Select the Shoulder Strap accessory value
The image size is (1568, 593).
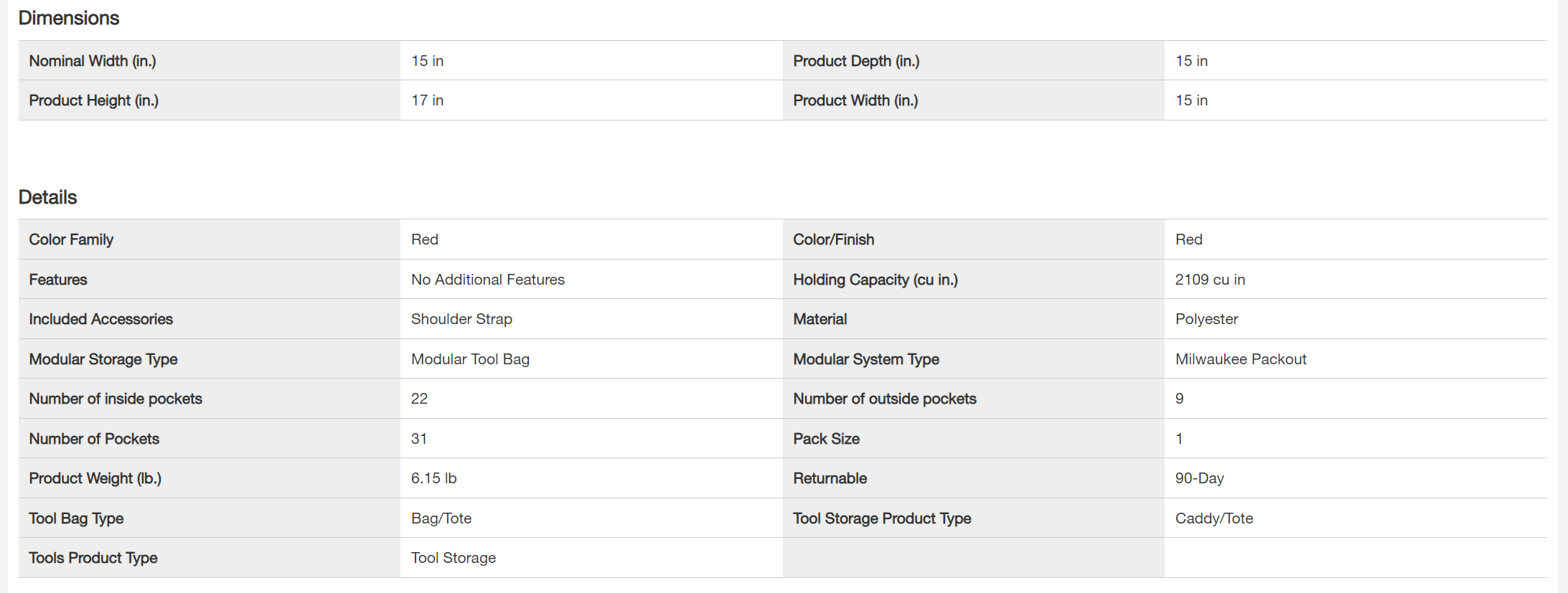(461, 319)
